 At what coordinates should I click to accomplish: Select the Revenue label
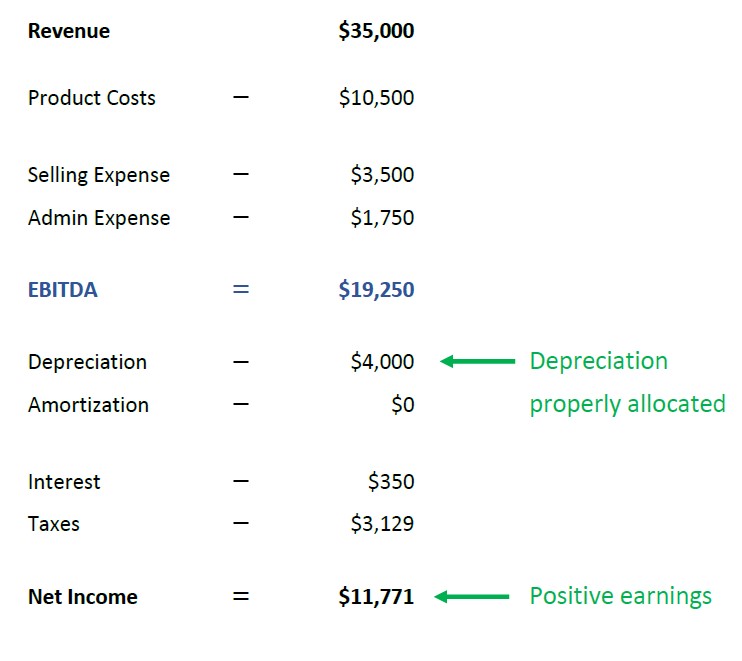point(69,31)
